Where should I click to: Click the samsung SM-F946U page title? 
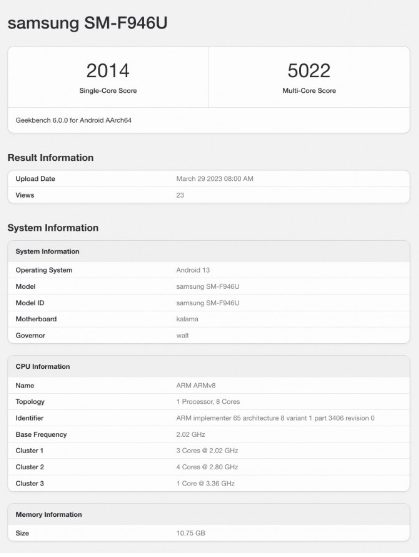tap(87, 23)
